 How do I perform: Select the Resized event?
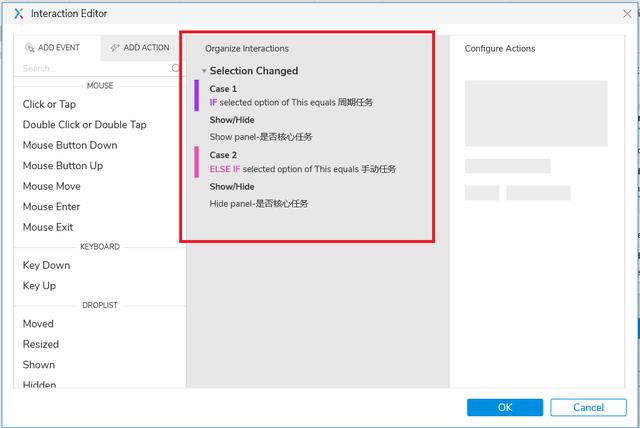[x=41, y=344]
